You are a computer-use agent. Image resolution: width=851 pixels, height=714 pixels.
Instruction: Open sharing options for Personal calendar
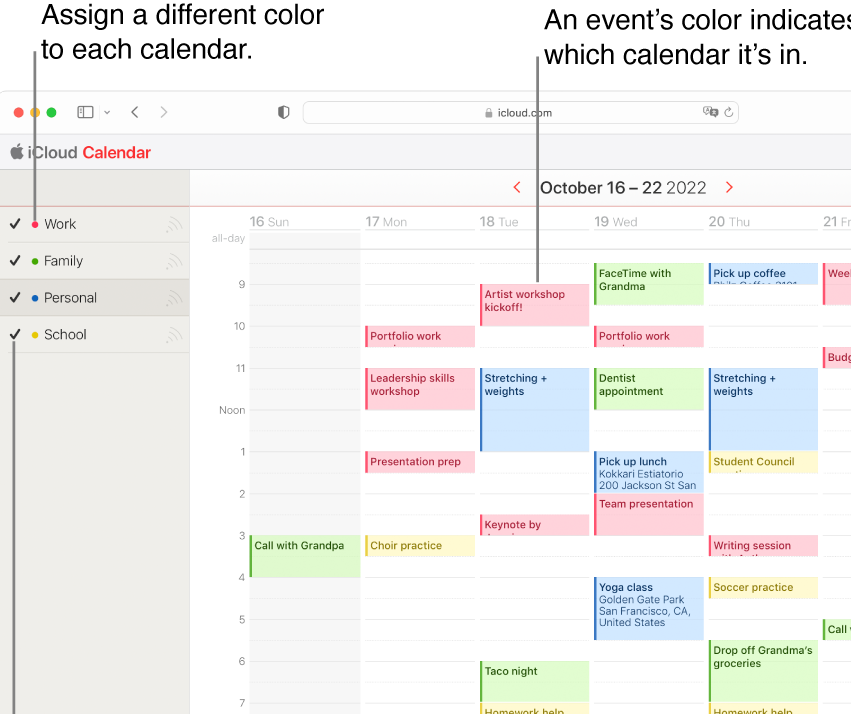pos(174,298)
